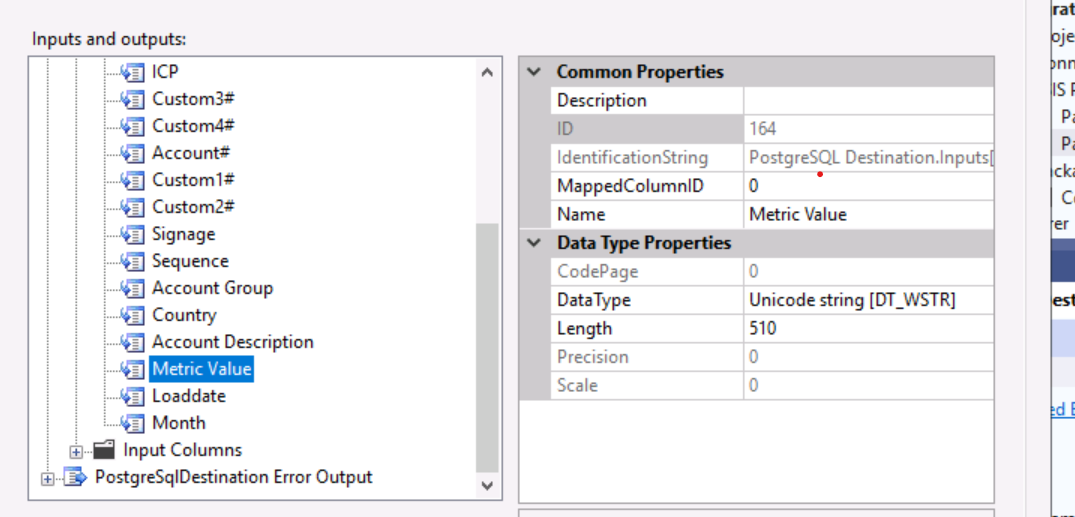Click the Loaddate column icon
The image size is (1075, 517).
132,396
